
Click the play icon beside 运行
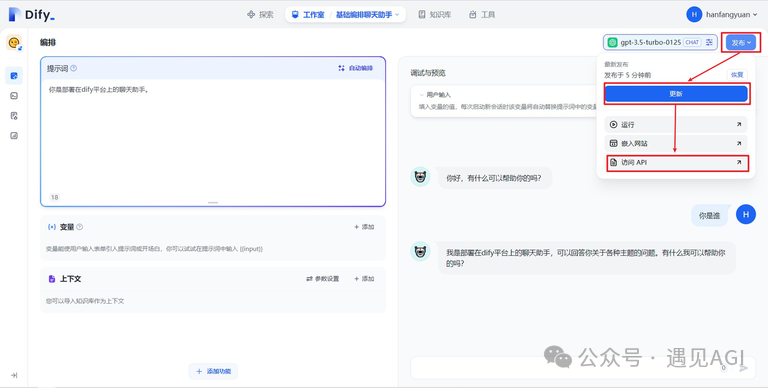click(x=613, y=124)
